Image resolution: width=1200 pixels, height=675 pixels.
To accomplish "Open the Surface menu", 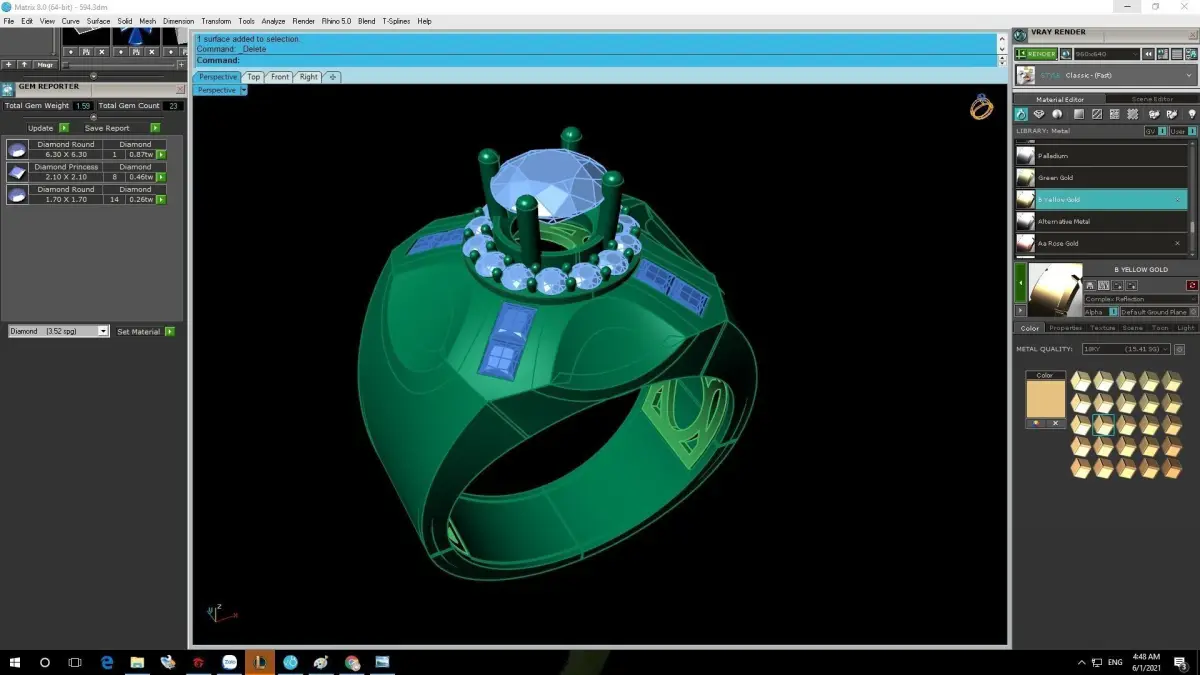I will tap(98, 21).
